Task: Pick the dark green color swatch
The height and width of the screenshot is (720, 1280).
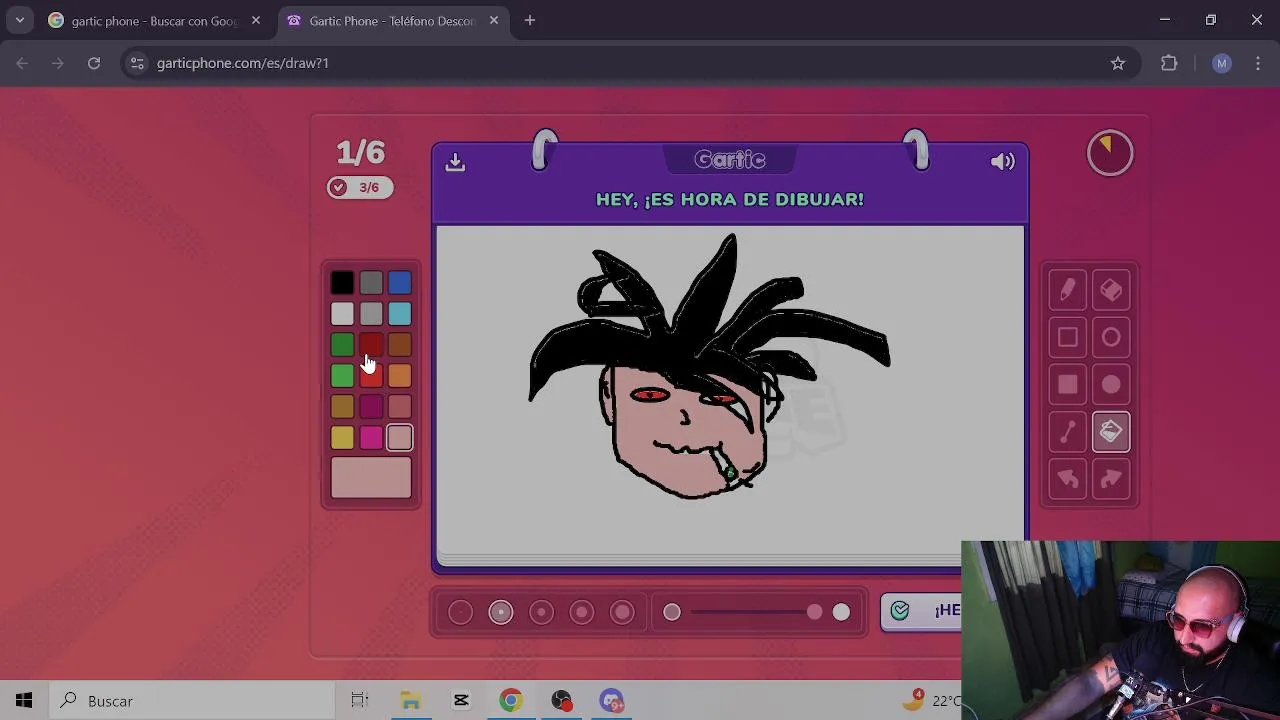Action: pos(342,345)
